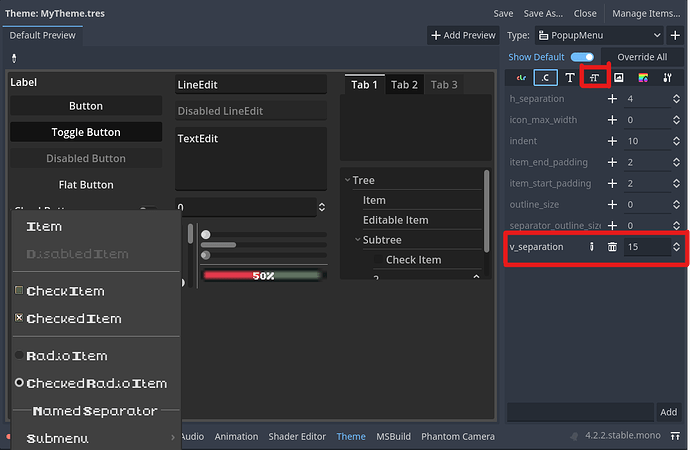Open the Submenu arrow in popup
Screen dimensions: 690x450
click(173, 437)
